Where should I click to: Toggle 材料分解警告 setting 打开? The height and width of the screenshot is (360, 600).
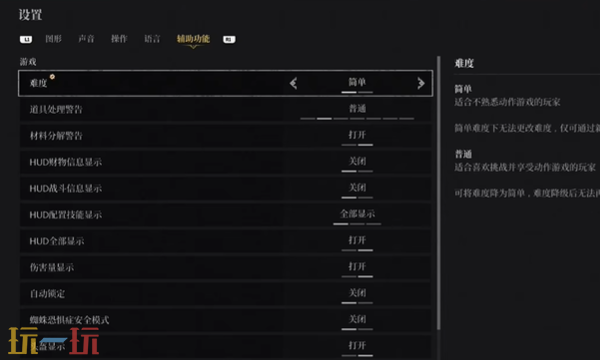357,135
